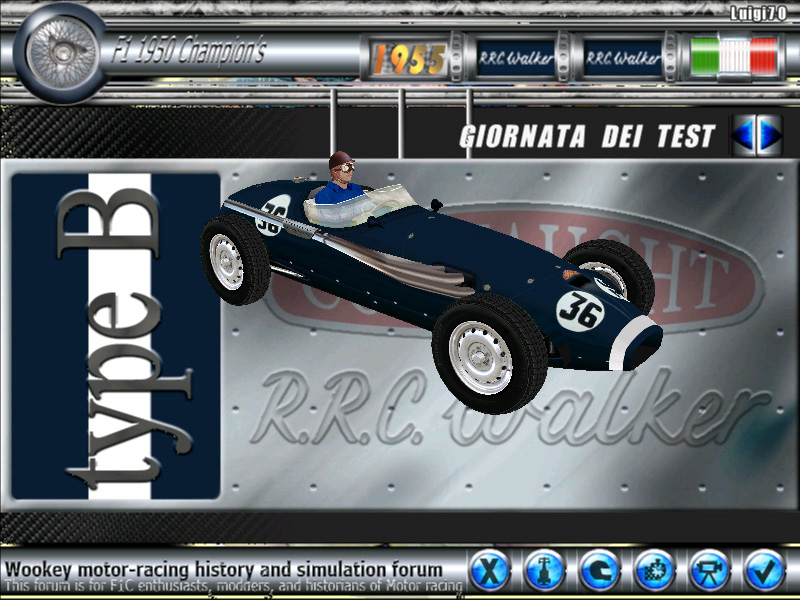Click the 1955 season year panel
The height and width of the screenshot is (600, 800).
[409, 59]
